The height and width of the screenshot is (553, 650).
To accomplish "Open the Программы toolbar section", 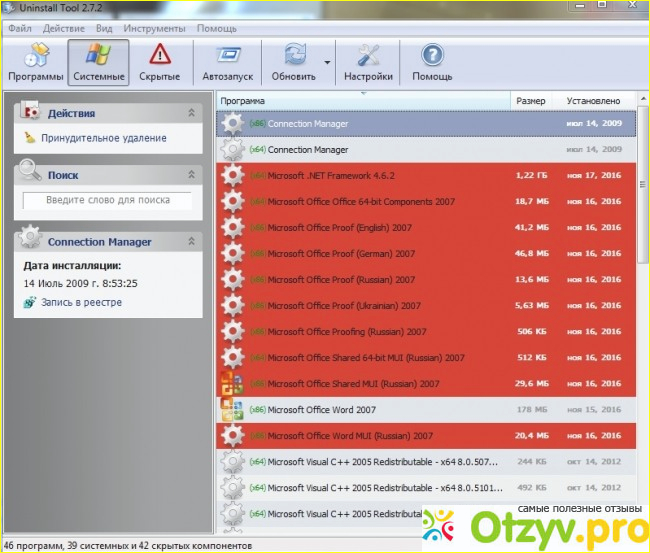I will click(x=36, y=62).
